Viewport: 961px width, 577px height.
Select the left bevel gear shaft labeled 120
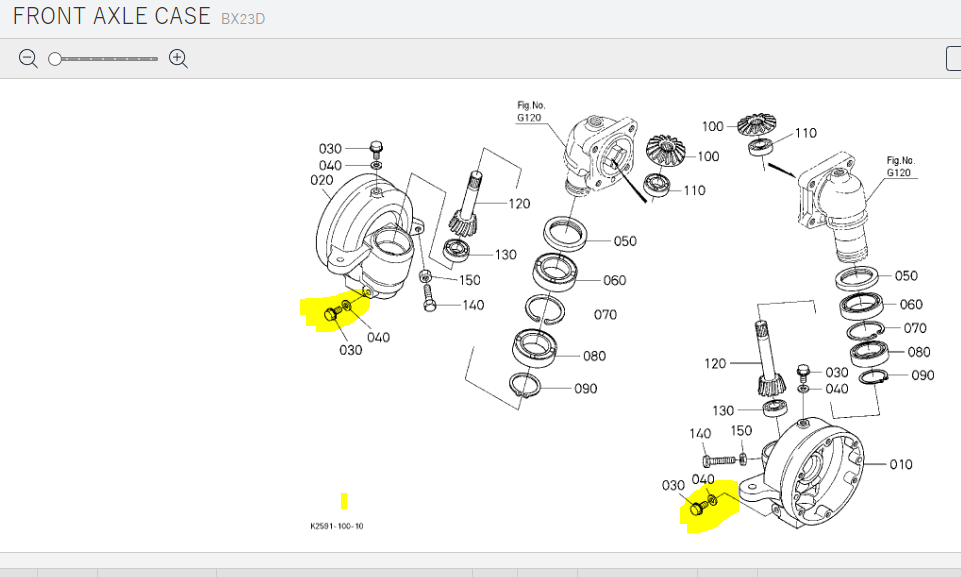(519, 204)
